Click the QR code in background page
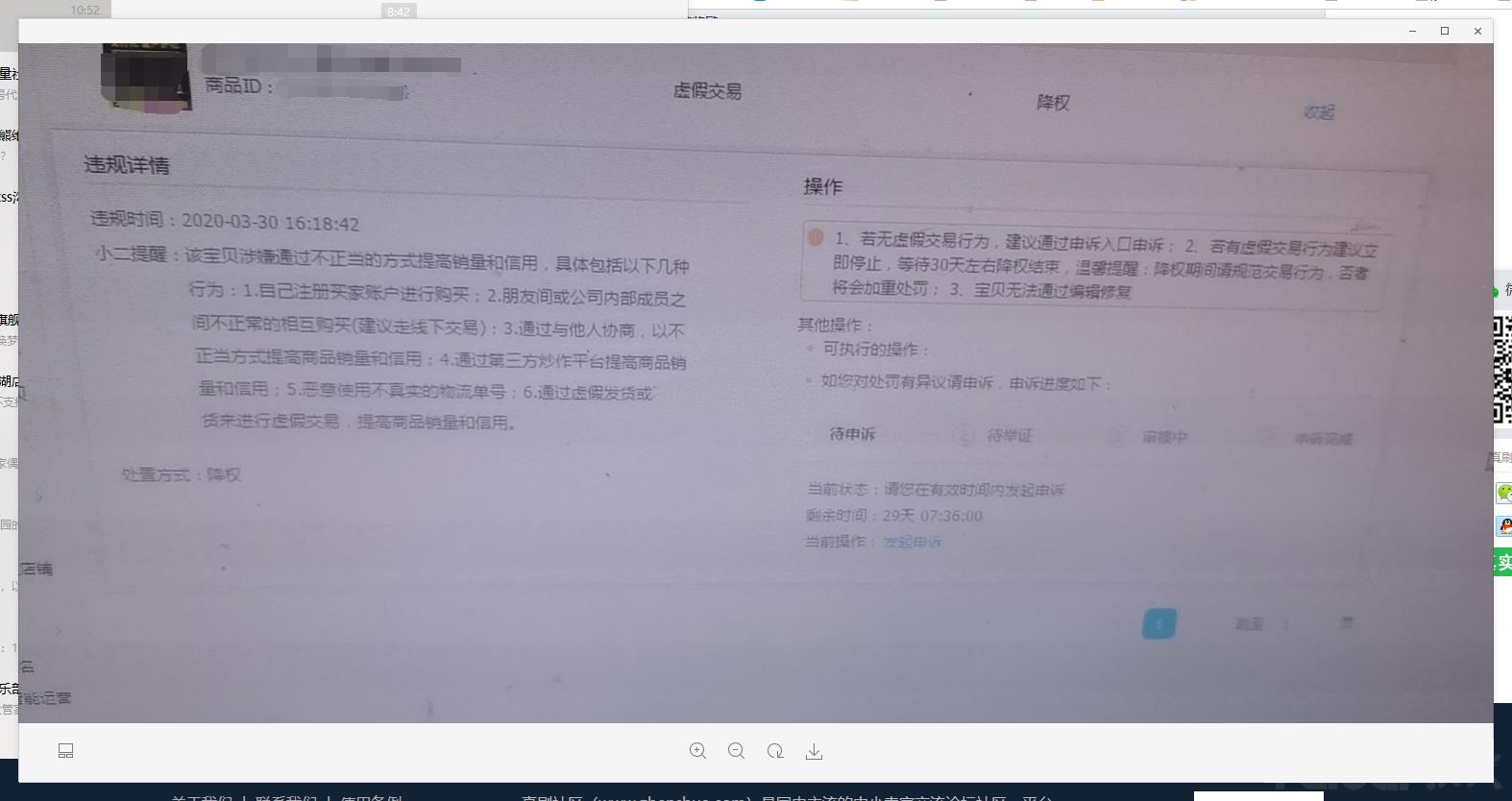The width and height of the screenshot is (1512, 801). pos(1502,370)
